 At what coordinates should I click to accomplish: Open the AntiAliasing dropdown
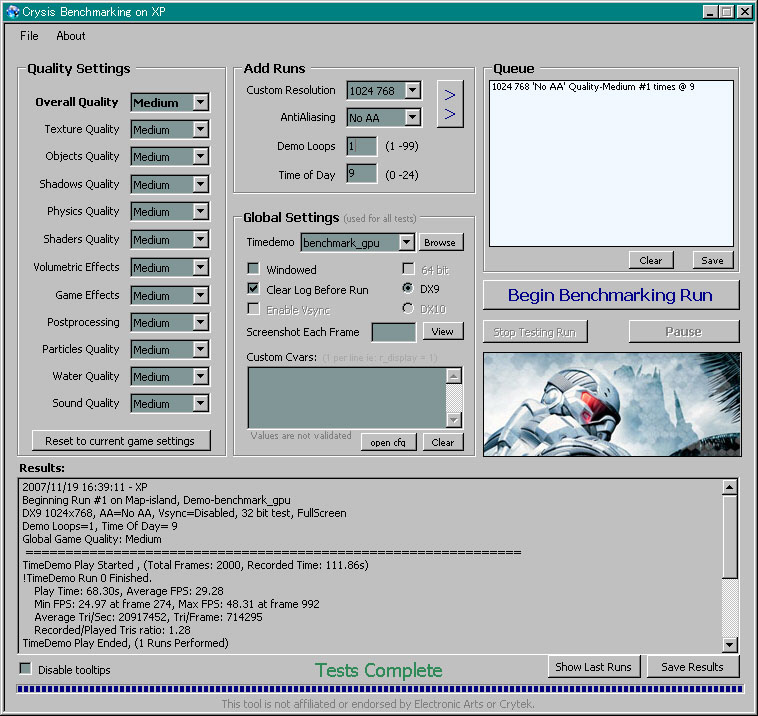tap(412, 117)
